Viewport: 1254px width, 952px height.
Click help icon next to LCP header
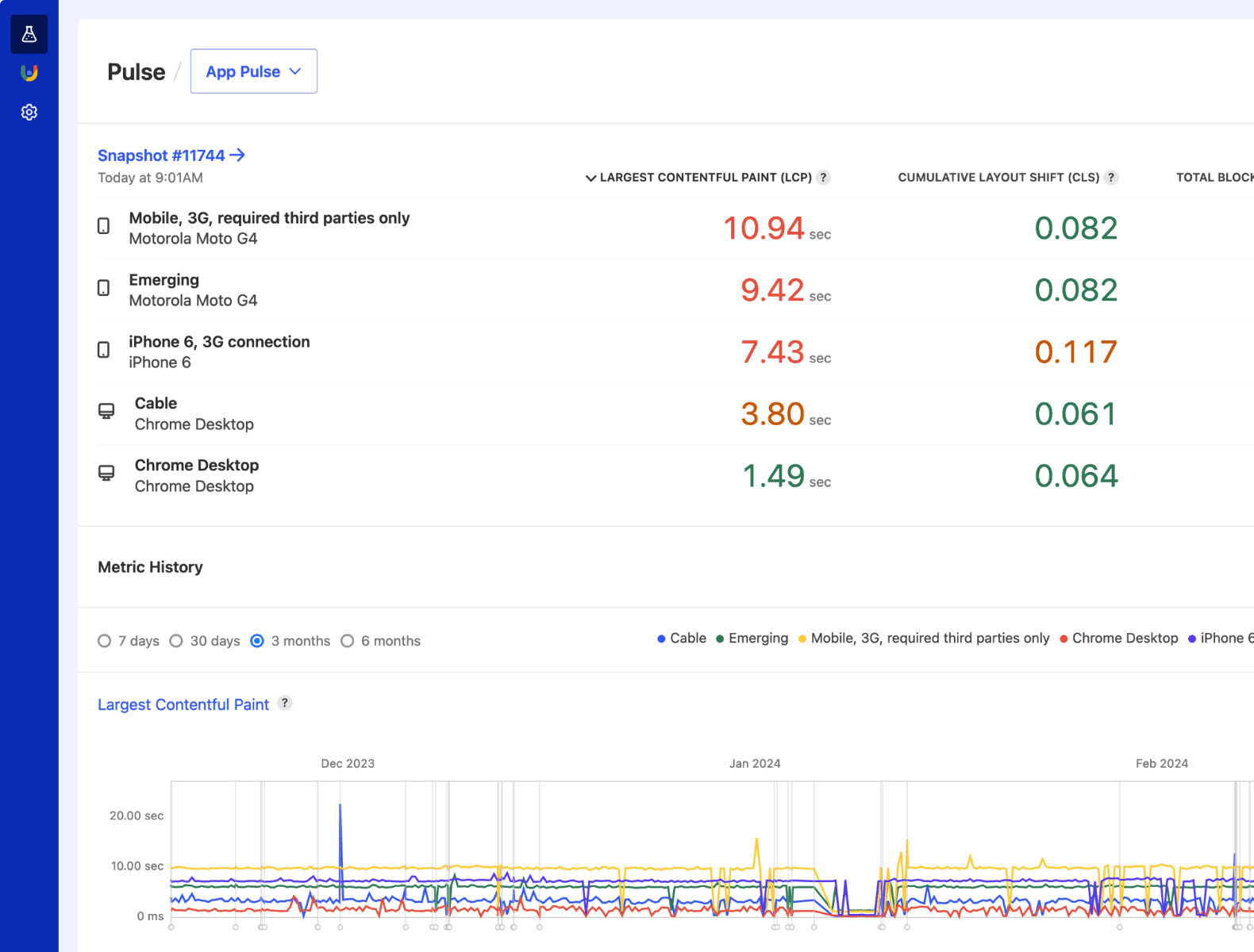point(824,178)
